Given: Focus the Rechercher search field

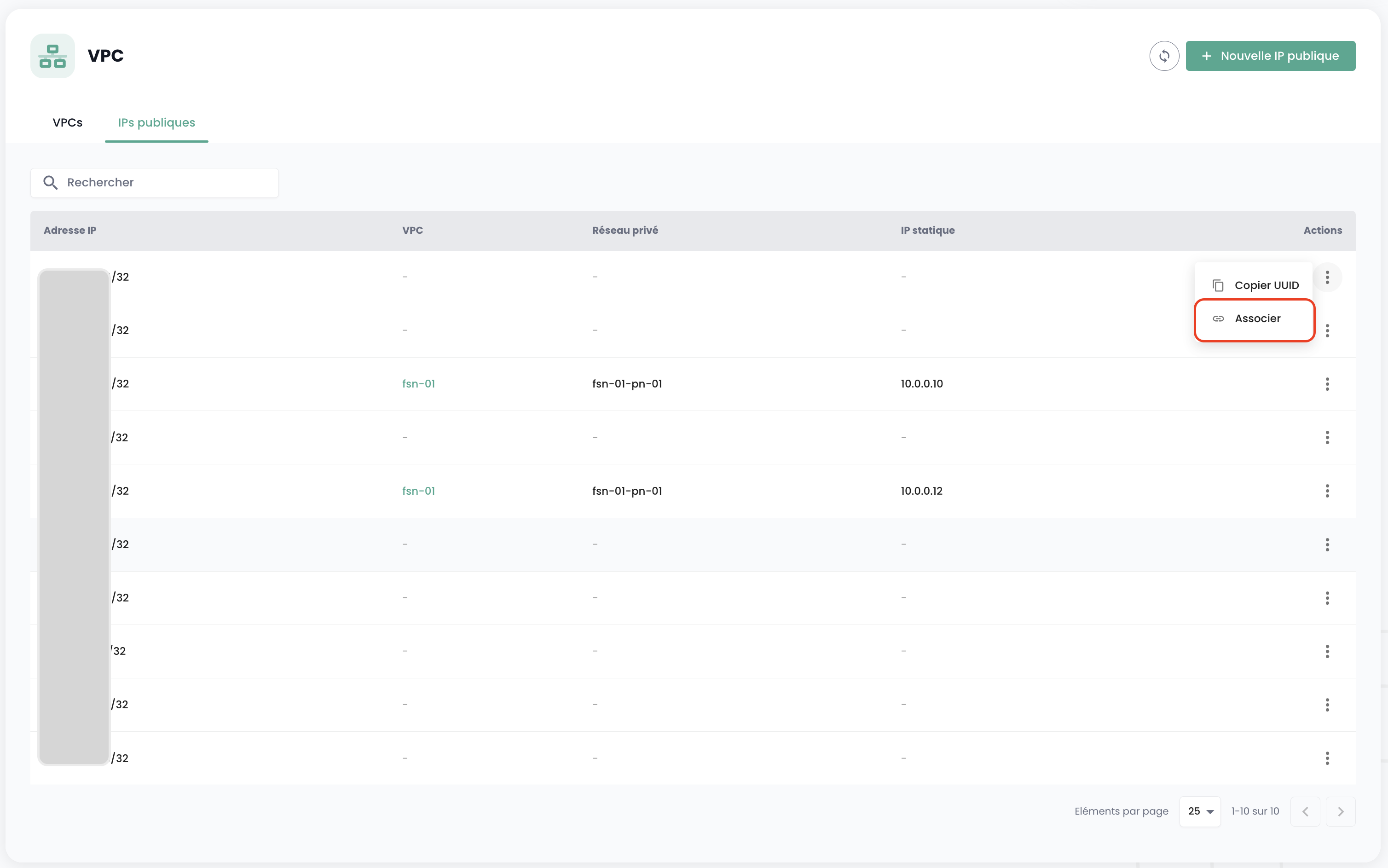Looking at the screenshot, I should click(167, 183).
